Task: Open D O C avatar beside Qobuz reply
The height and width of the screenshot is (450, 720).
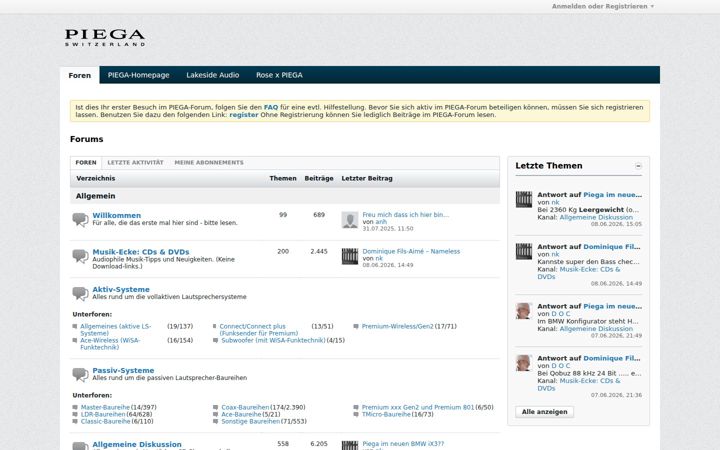Action: (x=523, y=363)
